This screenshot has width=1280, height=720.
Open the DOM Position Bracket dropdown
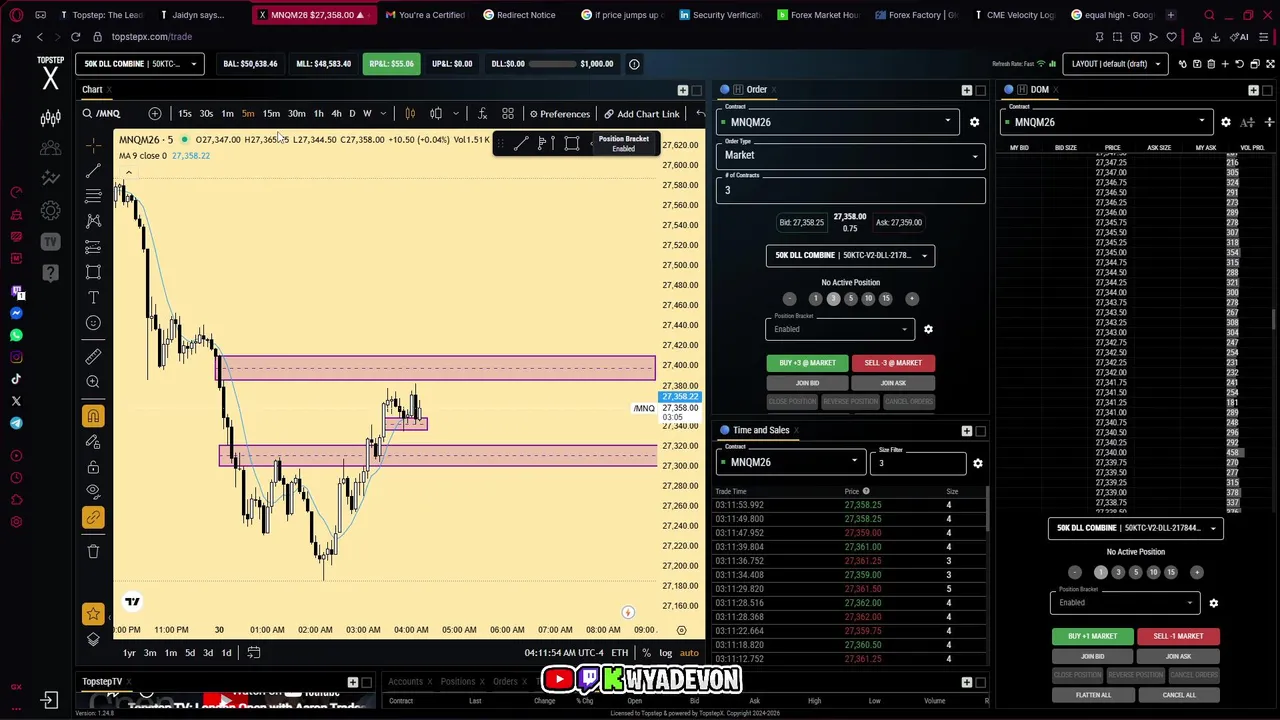[1125, 603]
